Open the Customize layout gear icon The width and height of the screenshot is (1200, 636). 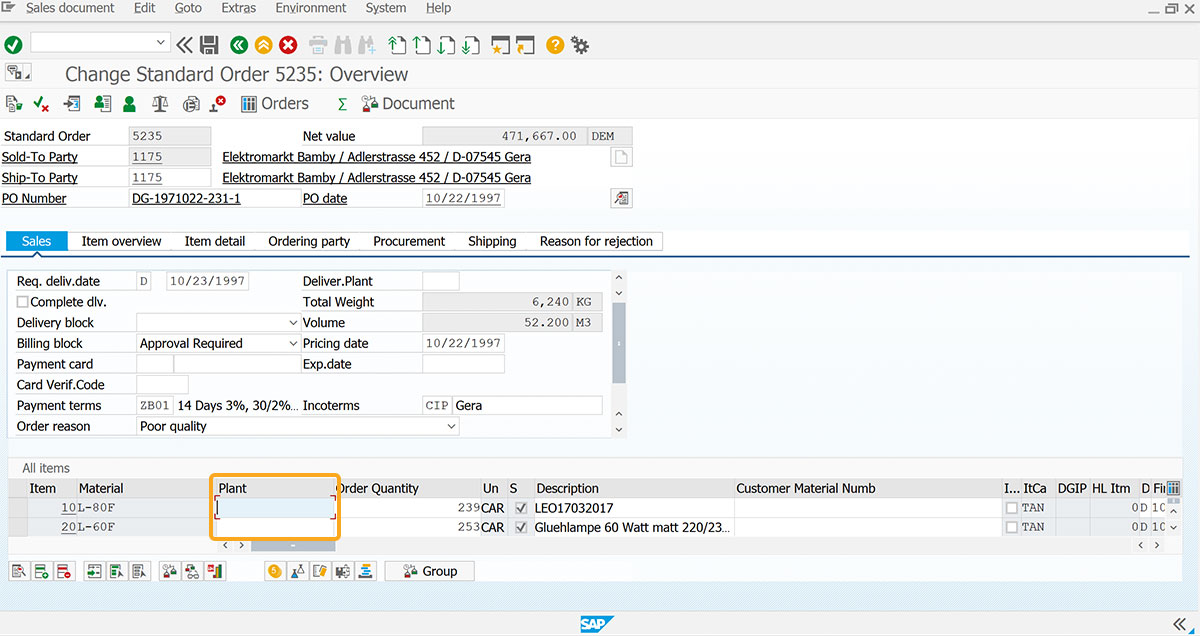pos(580,44)
